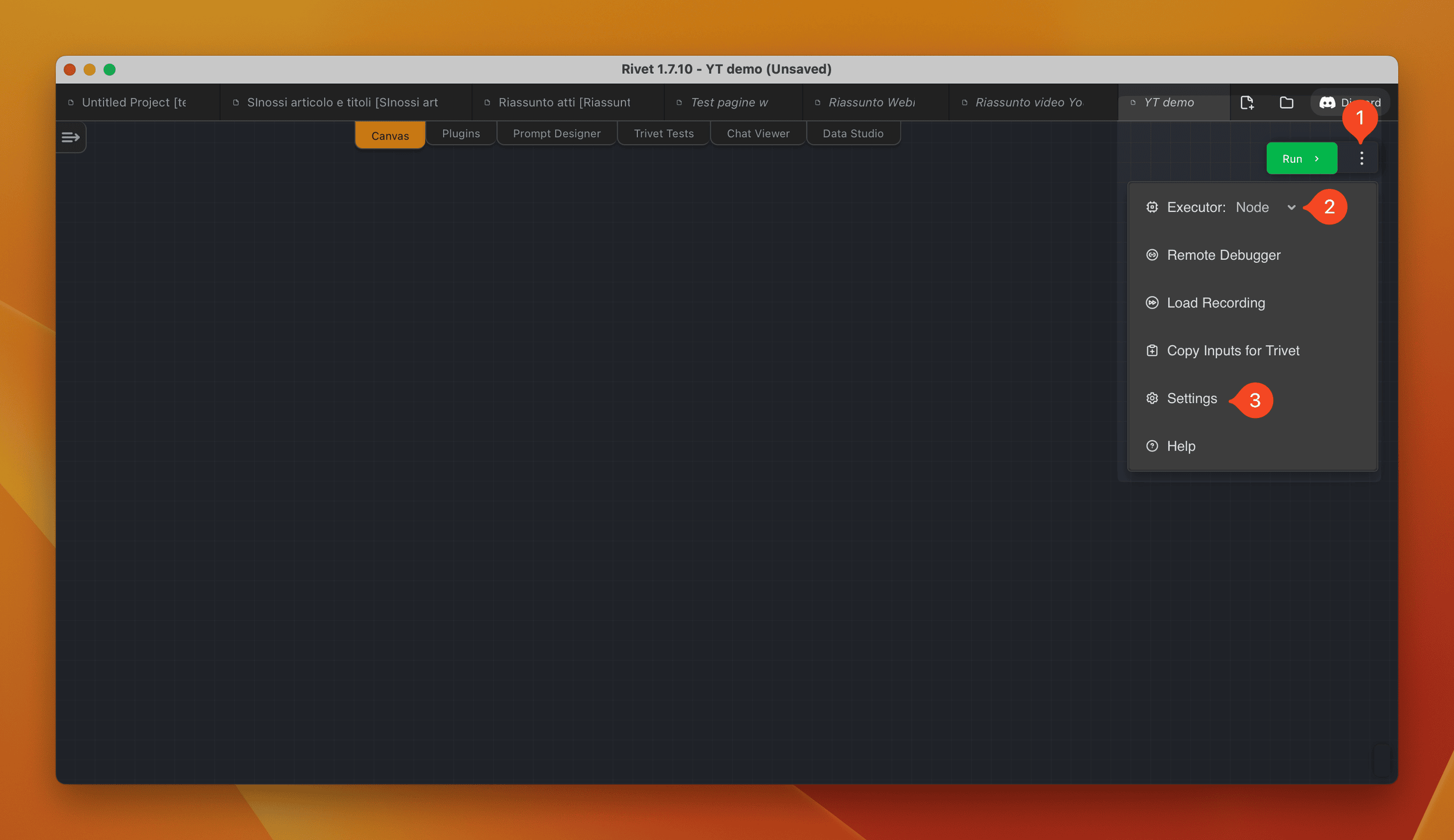Click the Help question mark icon
The image size is (1454, 840).
(x=1152, y=446)
